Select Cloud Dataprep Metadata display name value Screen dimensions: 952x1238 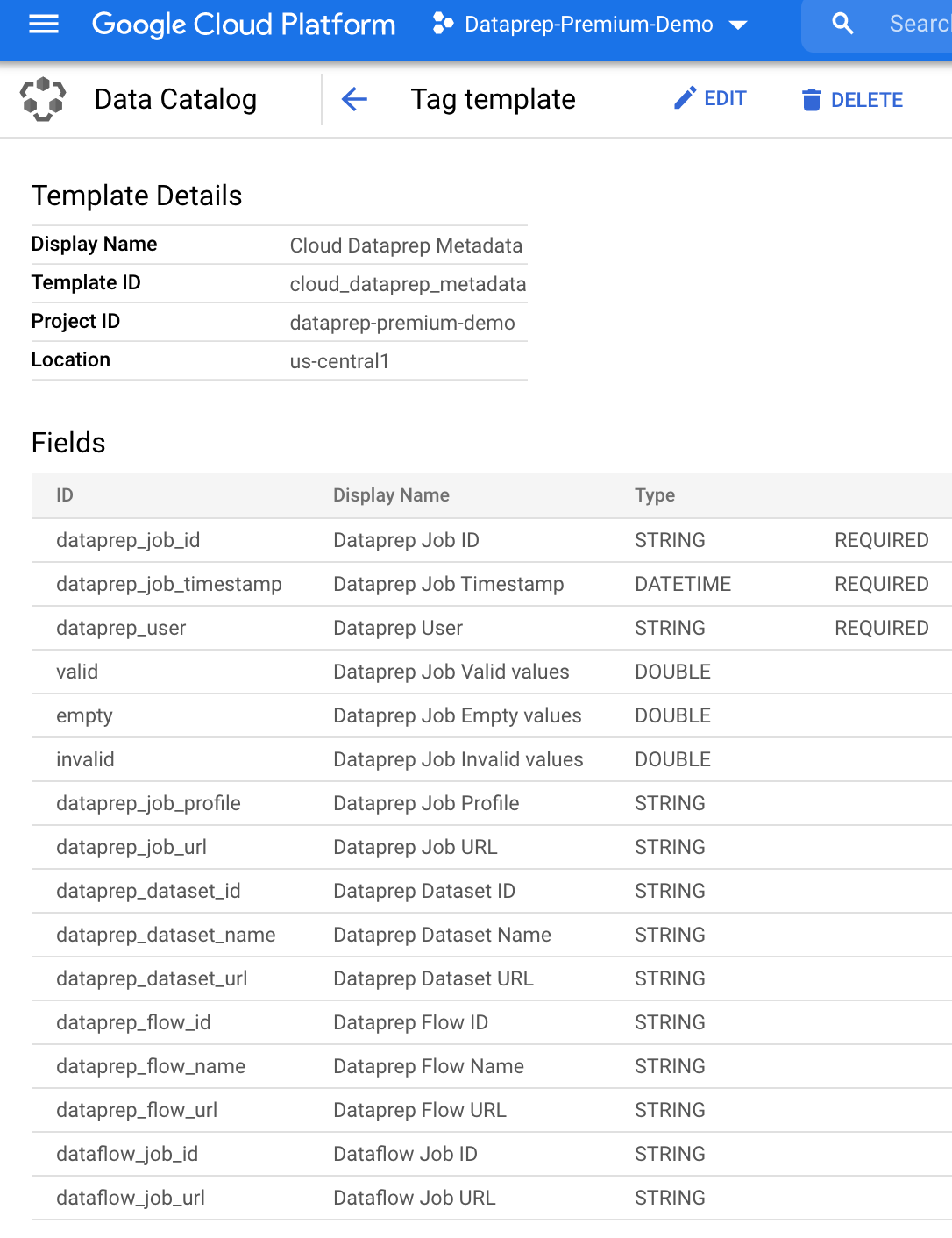click(x=406, y=245)
